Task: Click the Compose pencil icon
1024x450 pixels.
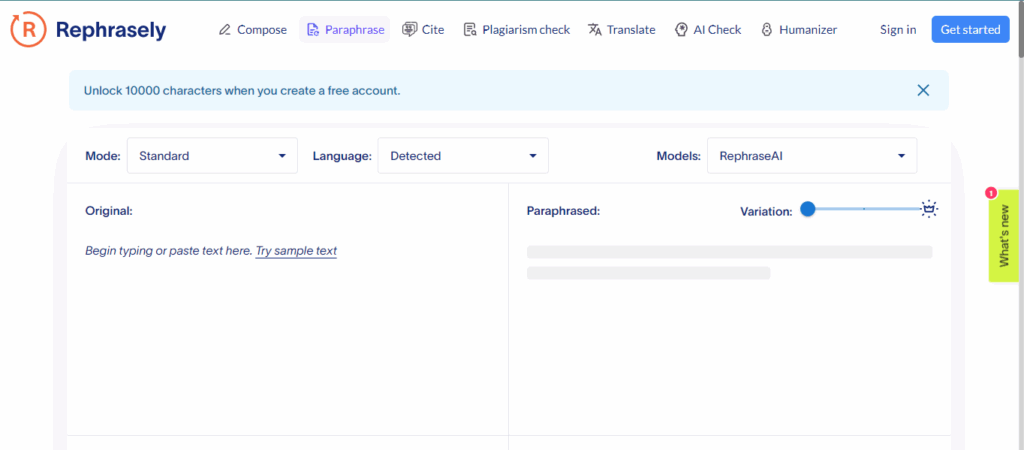Action: click(225, 30)
